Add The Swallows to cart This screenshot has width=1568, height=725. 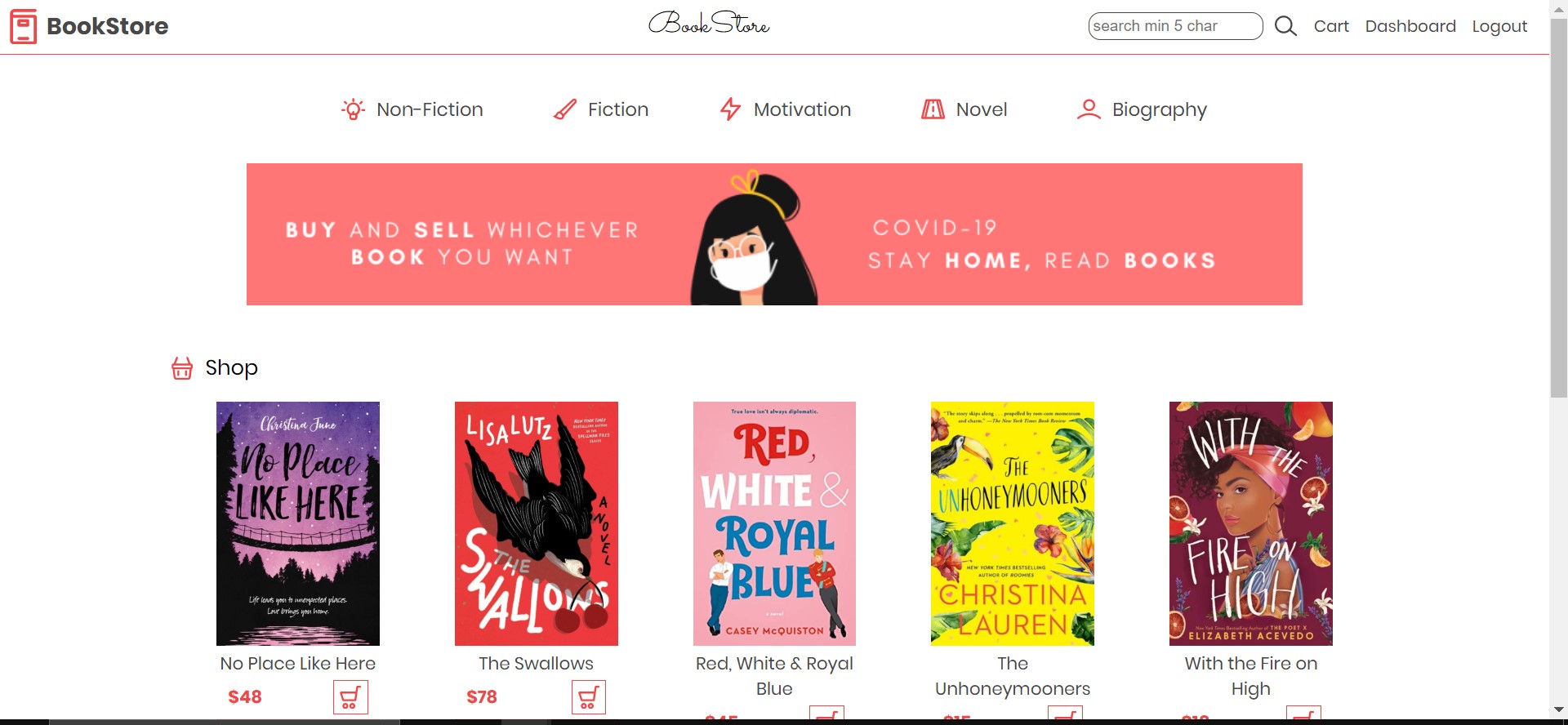(x=589, y=697)
